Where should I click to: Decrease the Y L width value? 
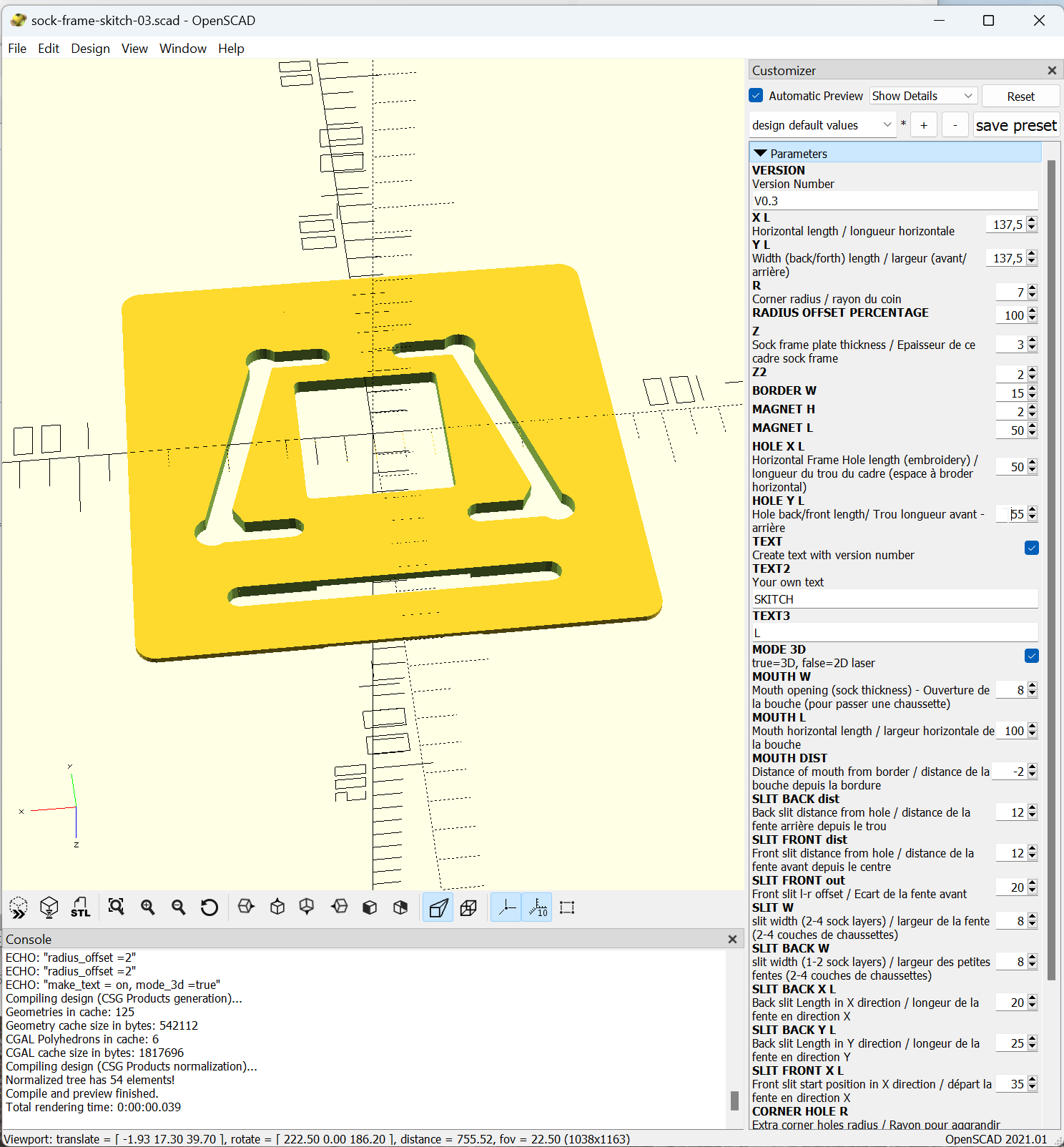click(1032, 262)
